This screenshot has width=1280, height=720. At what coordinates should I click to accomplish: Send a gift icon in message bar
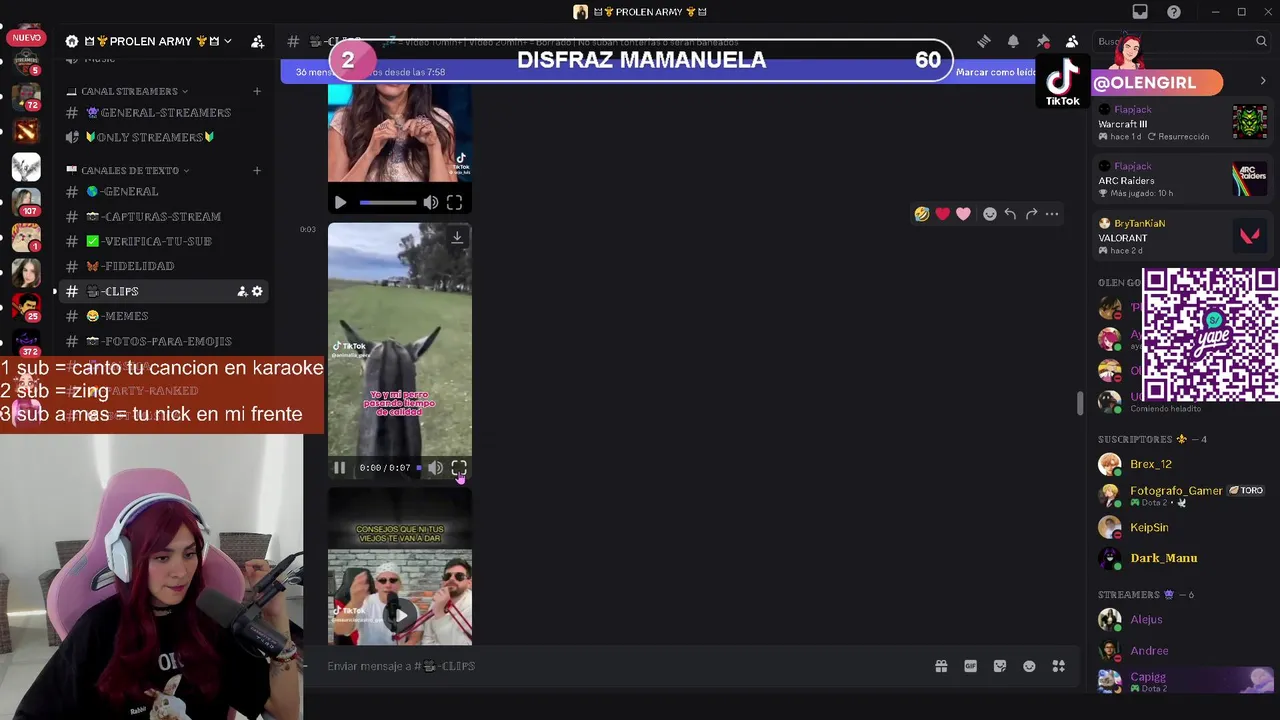[x=941, y=666]
